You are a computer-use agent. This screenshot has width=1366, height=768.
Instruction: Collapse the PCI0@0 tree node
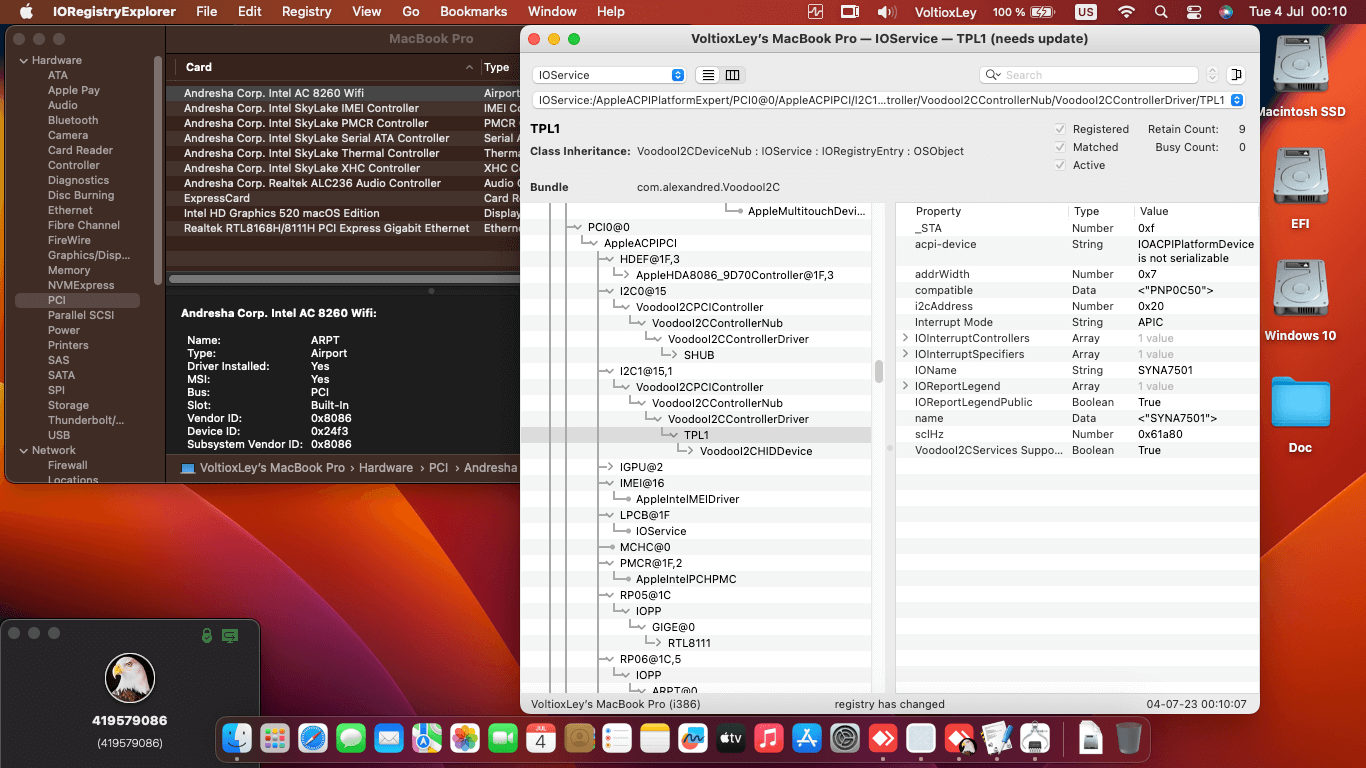(577, 227)
